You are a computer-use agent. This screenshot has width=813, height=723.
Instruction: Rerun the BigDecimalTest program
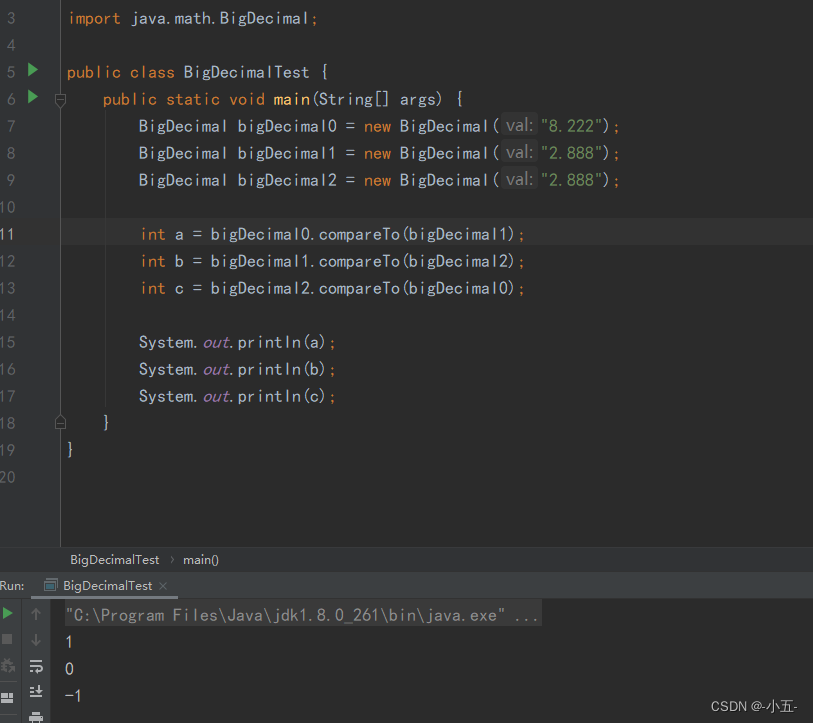pos(7,611)
